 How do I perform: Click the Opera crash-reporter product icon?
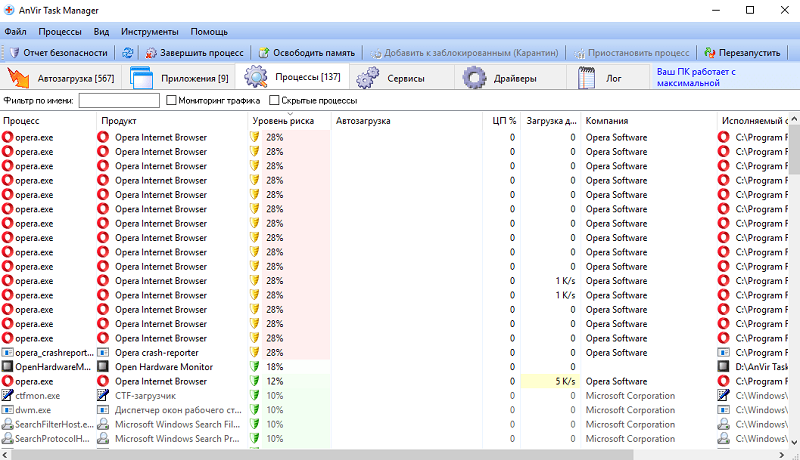click(x=103, y=352)
